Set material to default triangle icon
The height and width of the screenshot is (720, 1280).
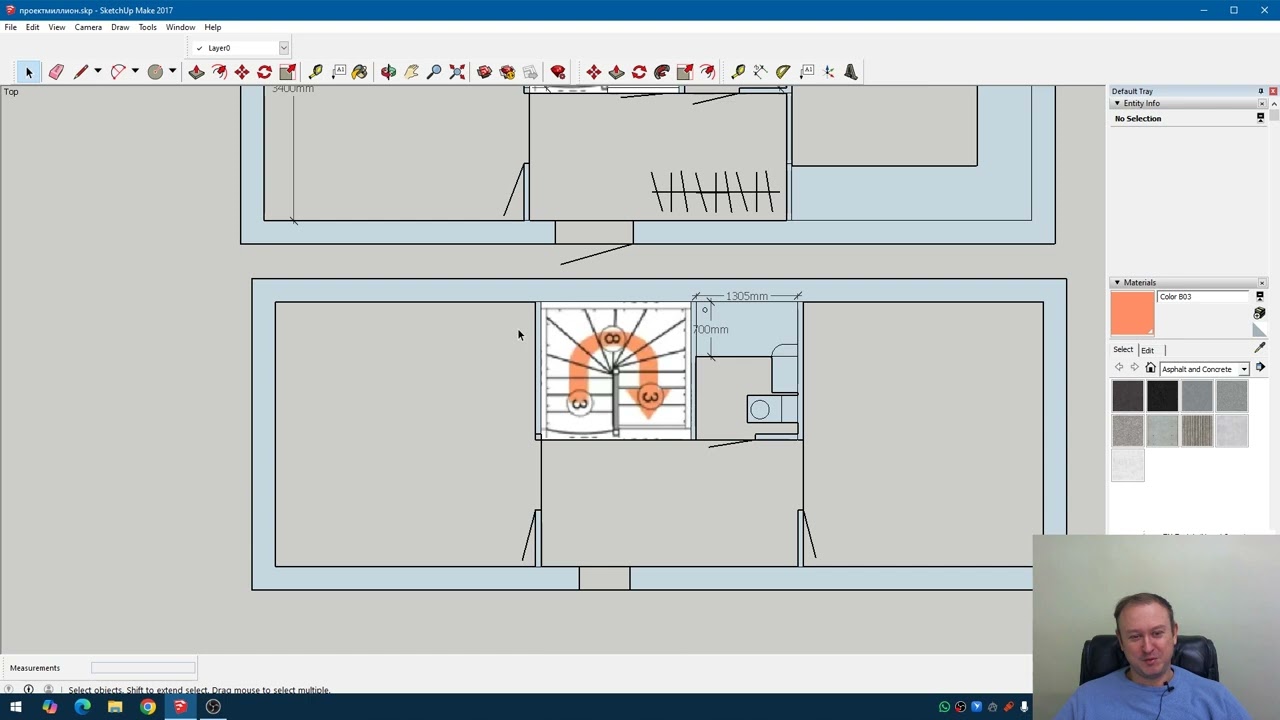click(1259, 331)
